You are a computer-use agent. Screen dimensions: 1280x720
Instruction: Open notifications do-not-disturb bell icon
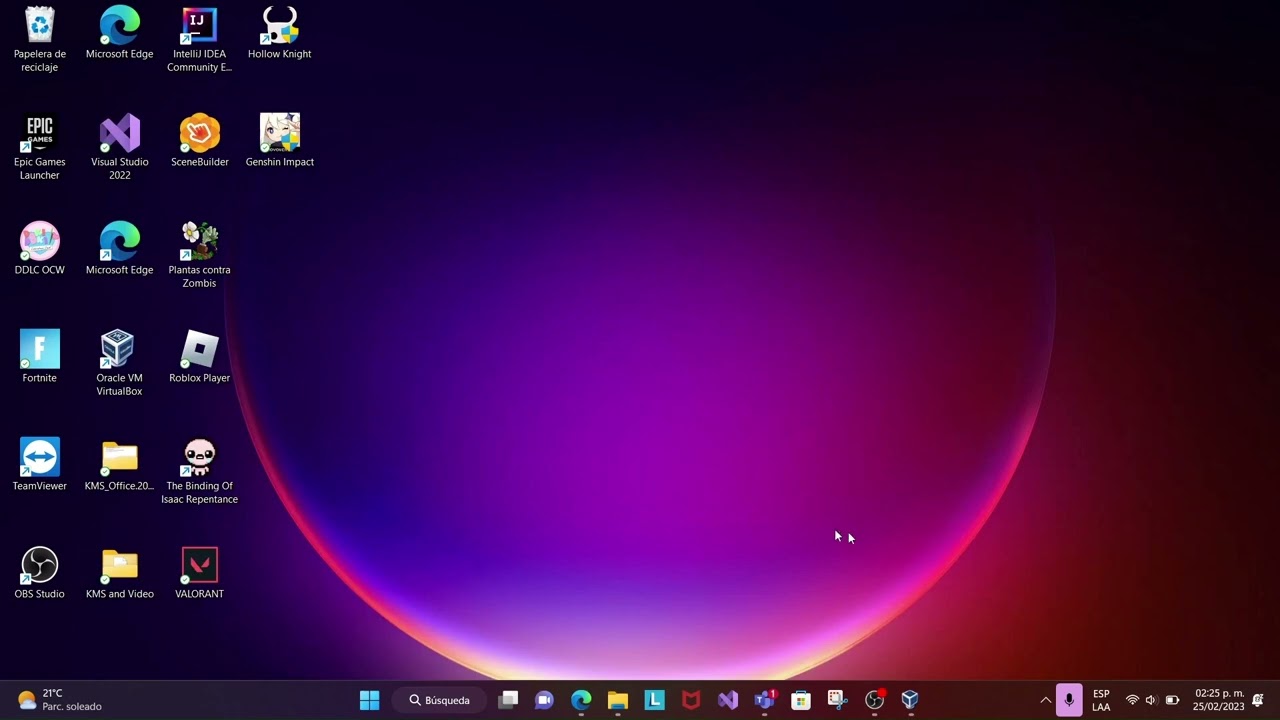click(x=1258, y=700)
